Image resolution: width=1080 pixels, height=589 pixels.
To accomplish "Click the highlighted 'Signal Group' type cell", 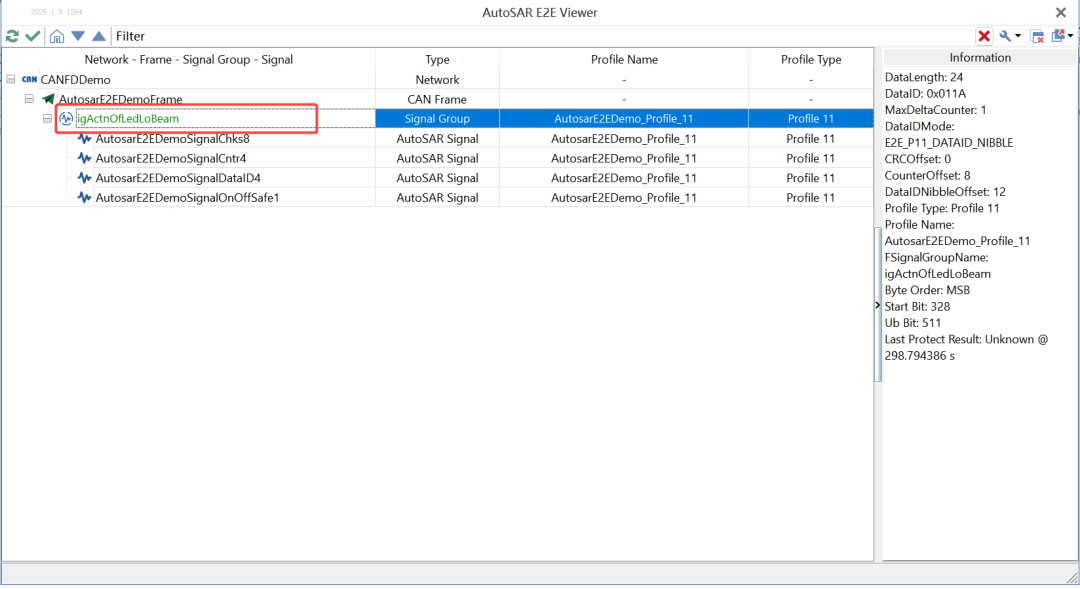I will click(x=437, y=118).
